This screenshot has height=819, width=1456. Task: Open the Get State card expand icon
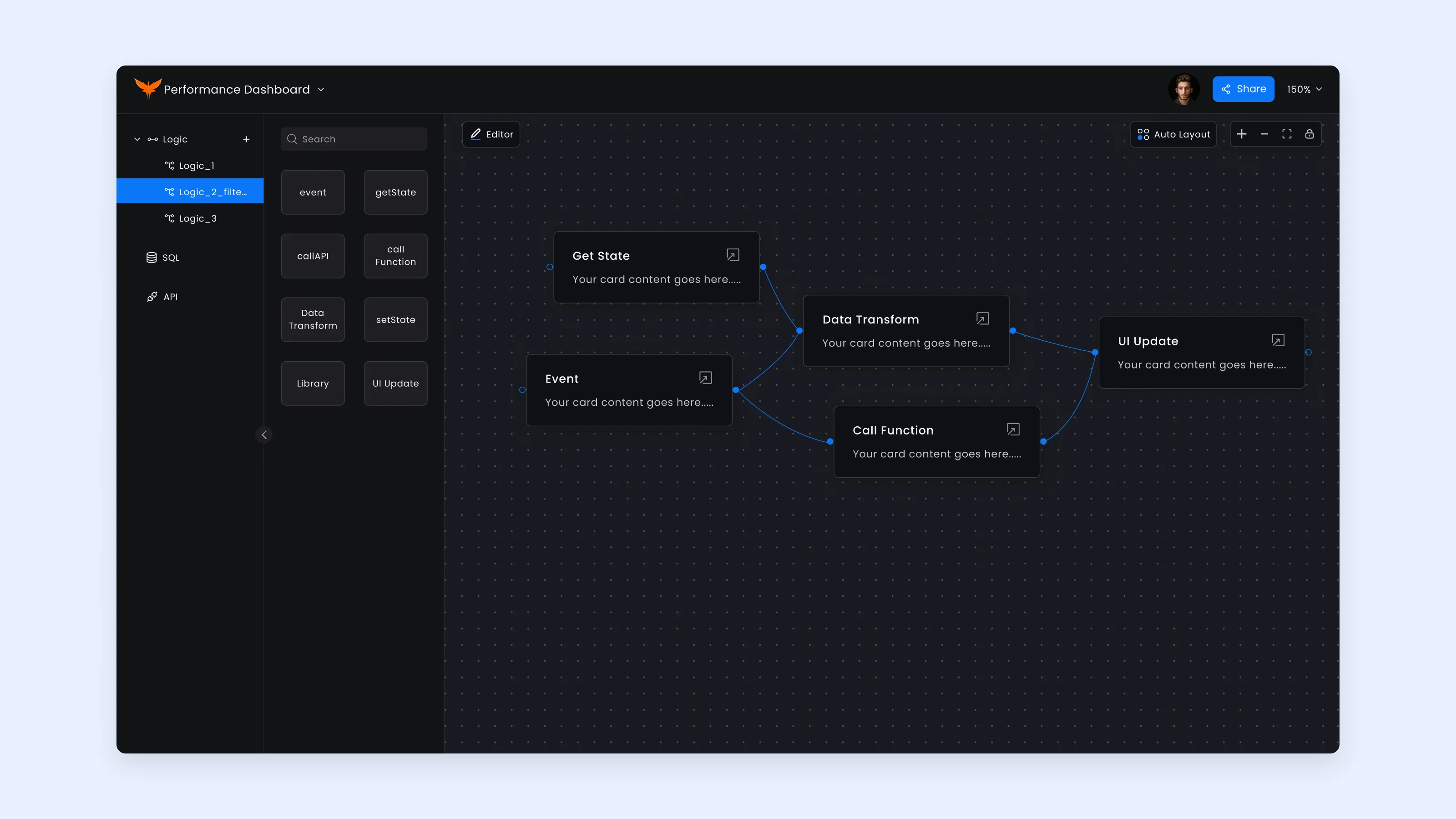pyautogui.click(x=733, y=255)
